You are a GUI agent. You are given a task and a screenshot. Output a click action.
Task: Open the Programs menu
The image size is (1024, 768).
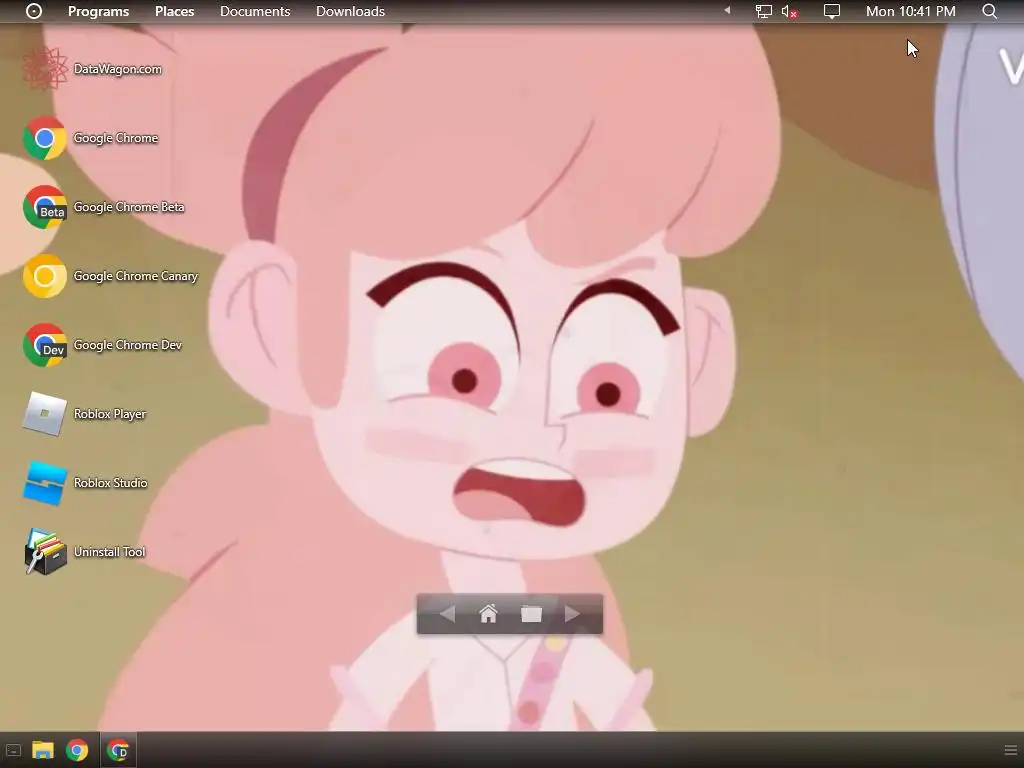tap(99, 11)
